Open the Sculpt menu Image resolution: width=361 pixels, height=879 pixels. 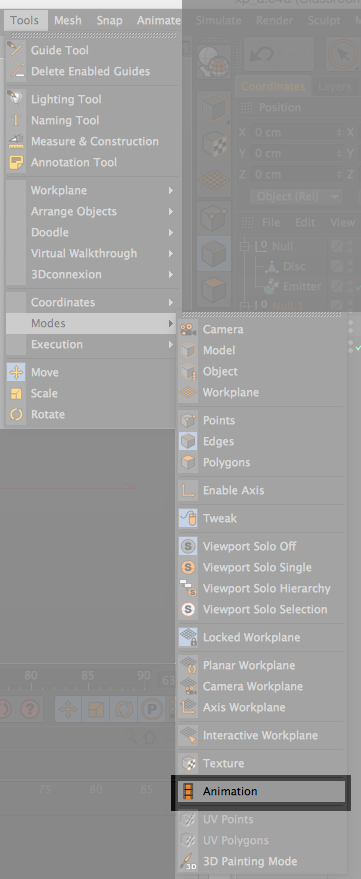(323, 21)
